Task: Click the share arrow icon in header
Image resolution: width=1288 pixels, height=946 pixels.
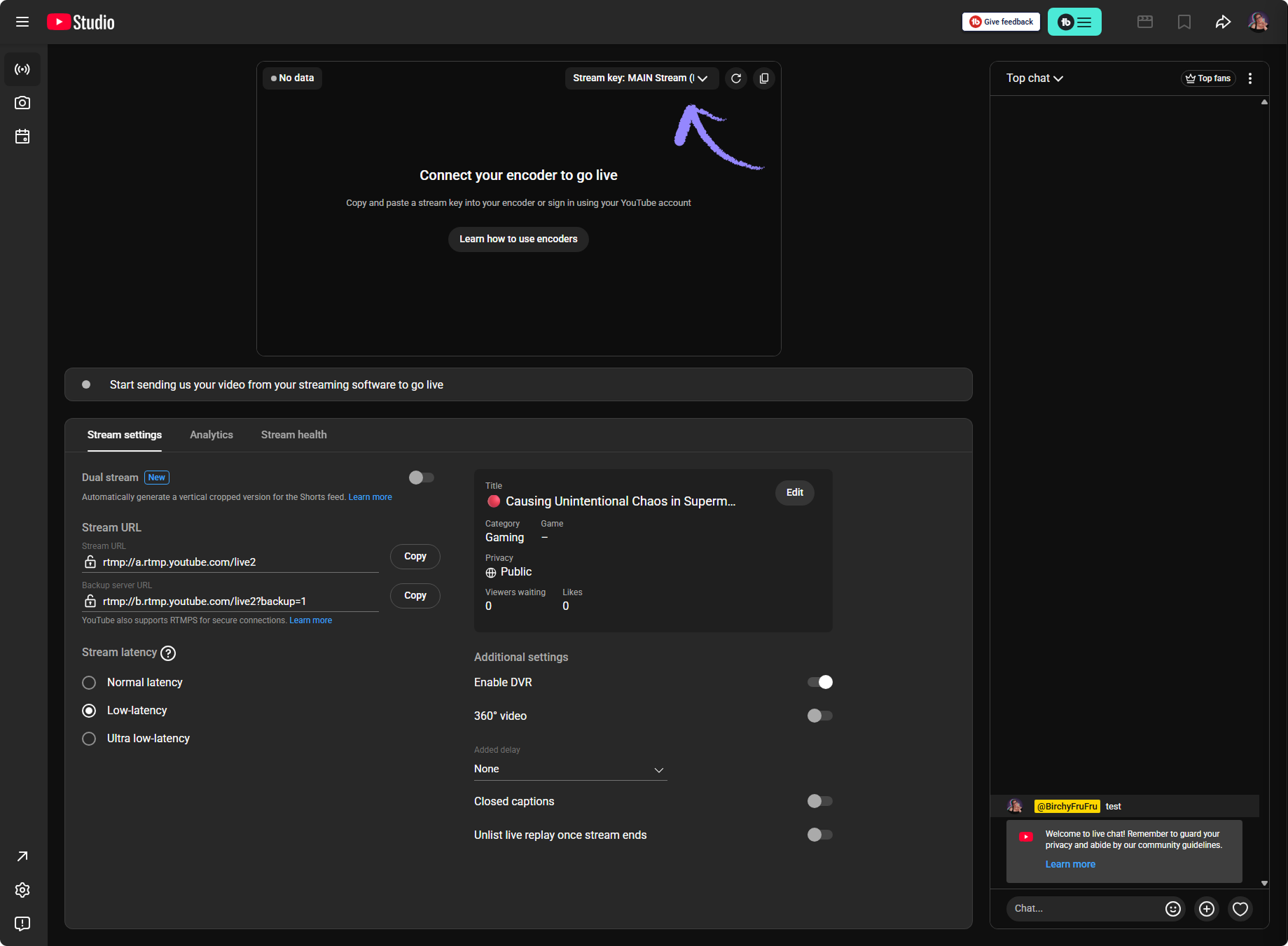Action: (1223, 22)
